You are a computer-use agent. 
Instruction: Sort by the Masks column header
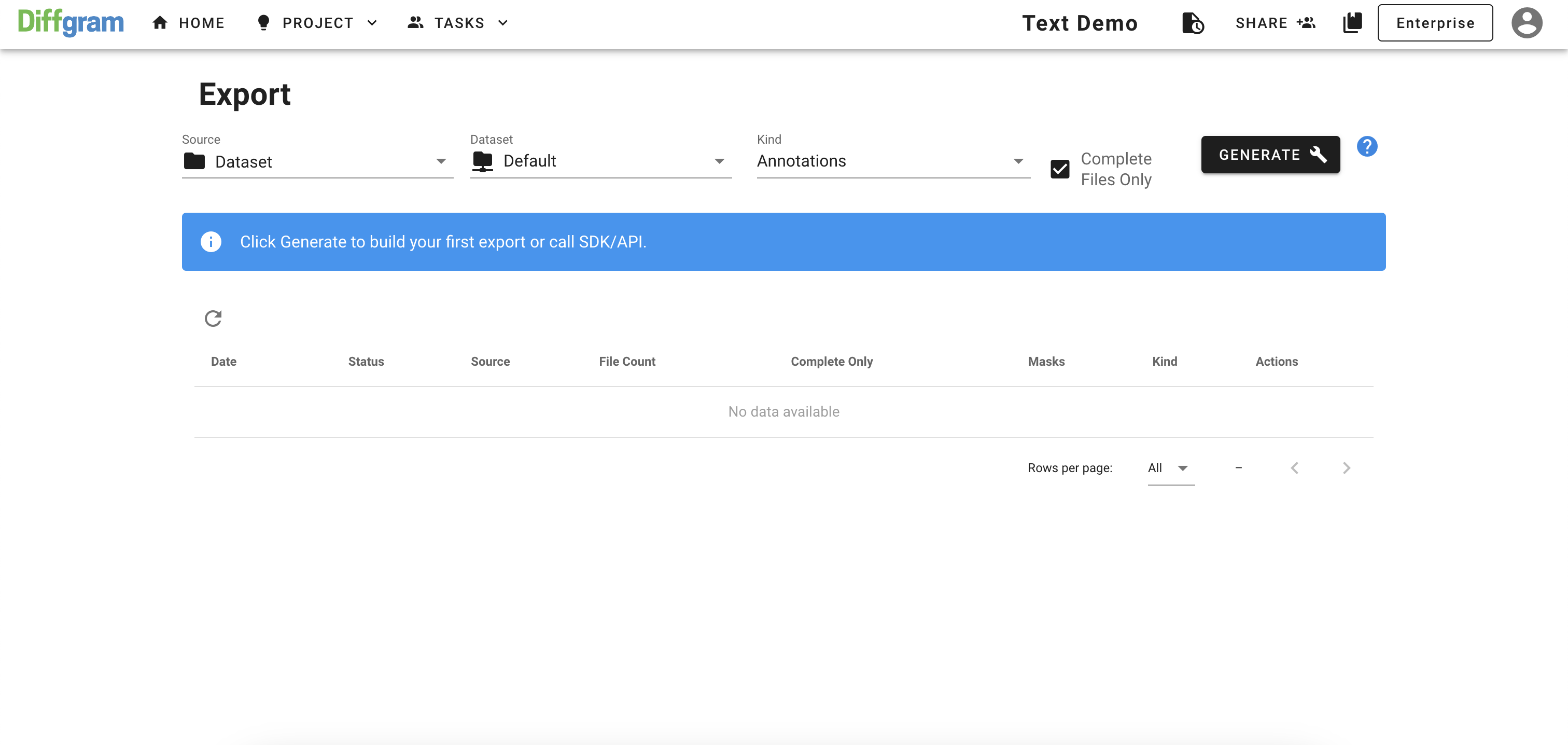1046,362
